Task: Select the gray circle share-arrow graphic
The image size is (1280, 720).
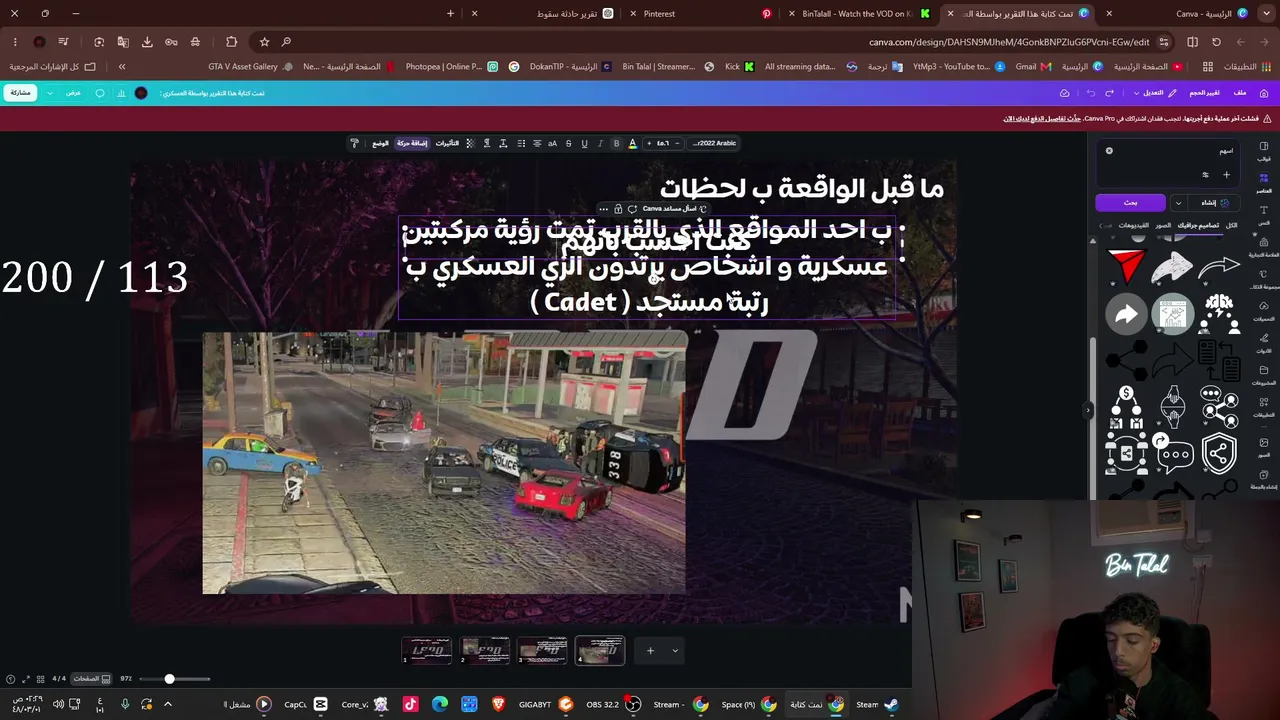Action: 1126,314
